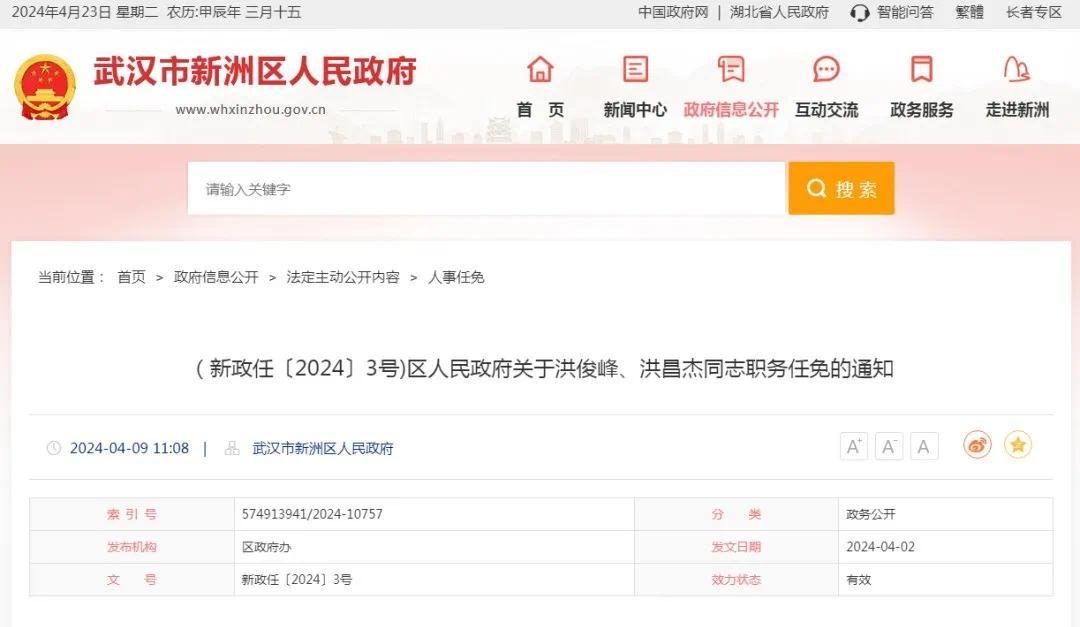
Task: Click the magnifier icon in the search button
Action: click(816, 187)
